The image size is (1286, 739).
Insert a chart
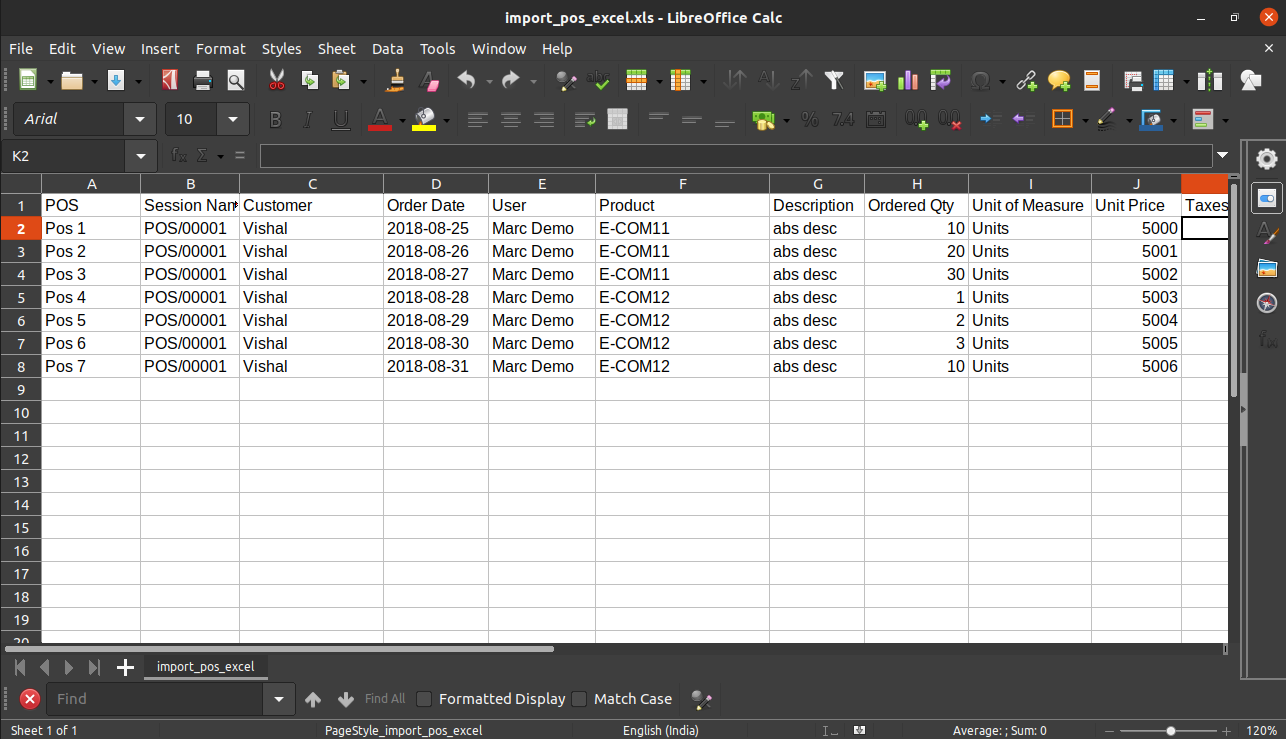[x=908, y=81]
